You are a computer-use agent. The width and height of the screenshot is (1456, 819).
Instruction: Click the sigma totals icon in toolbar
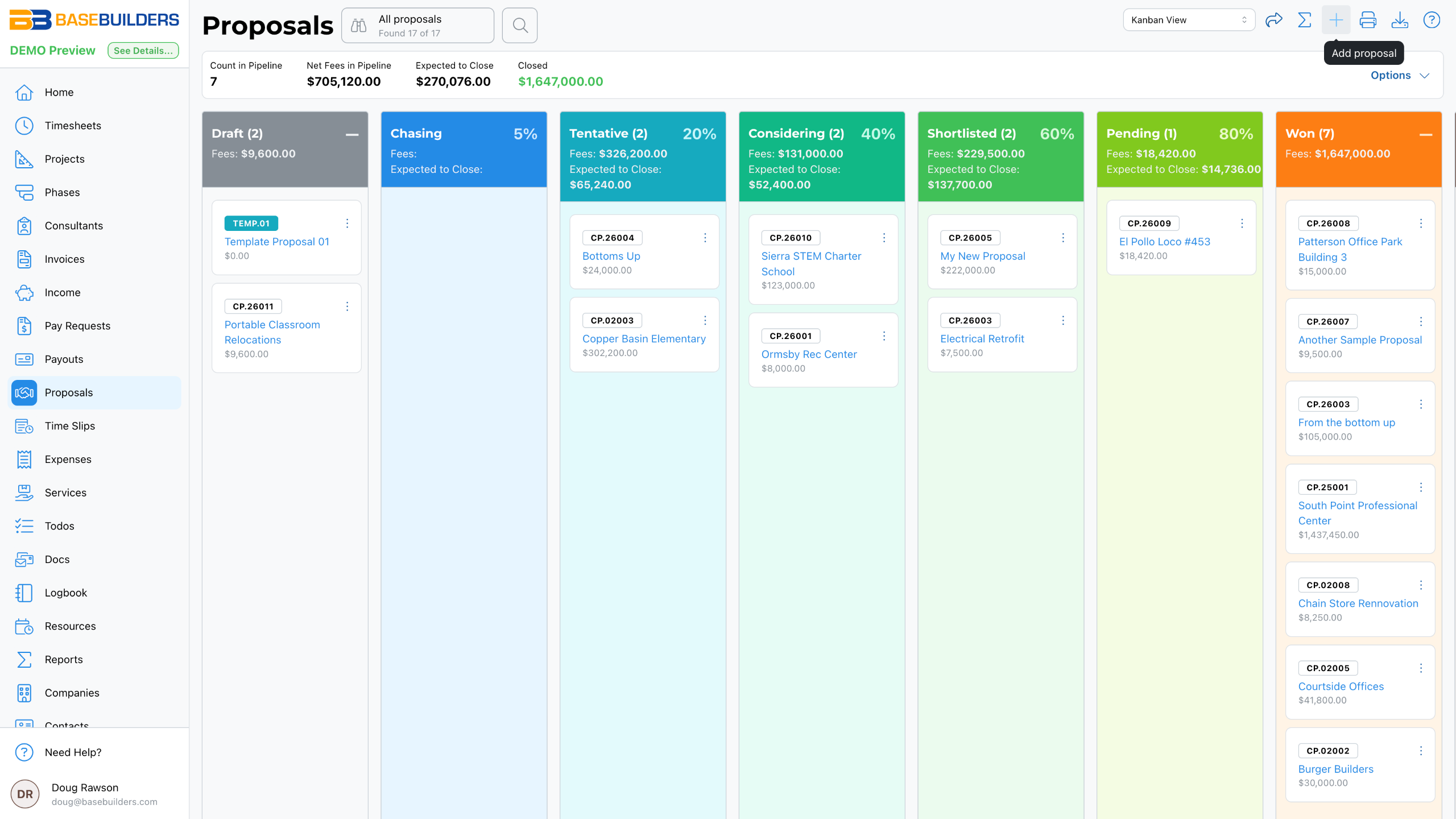pyautogui.click(x=1305, y=20)
